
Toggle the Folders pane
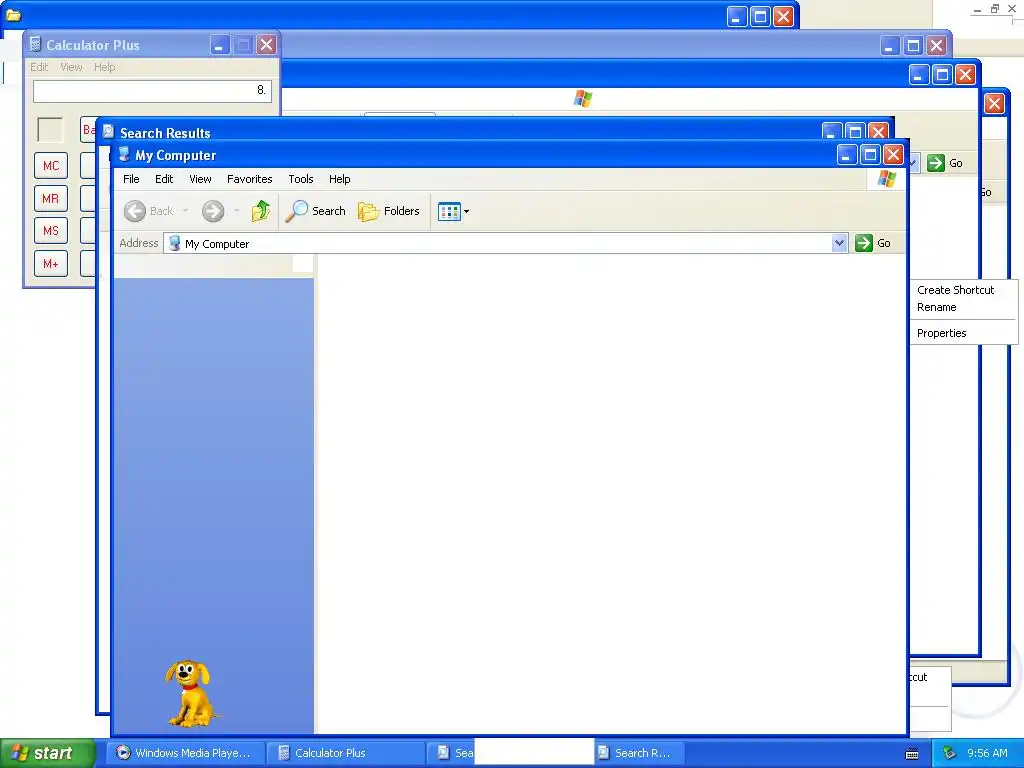point(389,211)
